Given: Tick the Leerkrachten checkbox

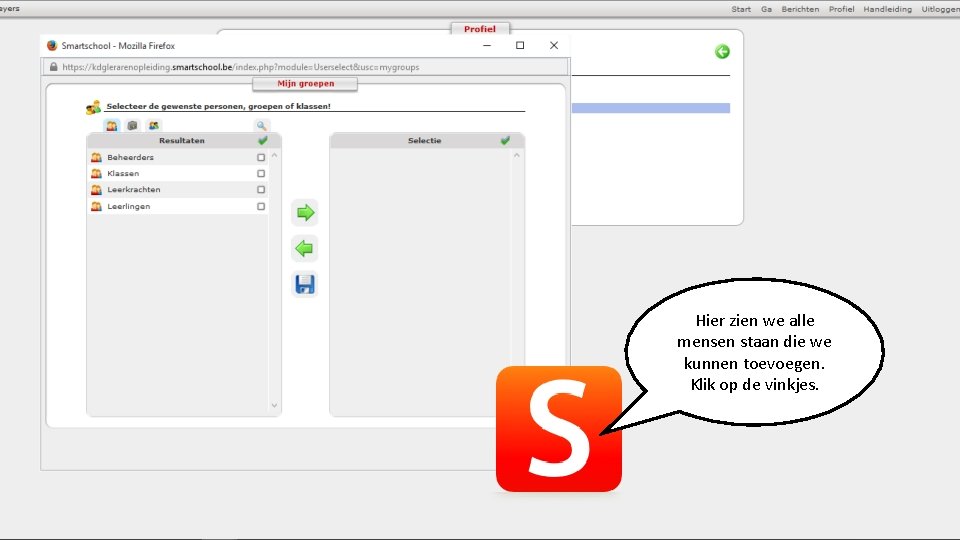Looking at the screenshot, I should coord(261,190).
